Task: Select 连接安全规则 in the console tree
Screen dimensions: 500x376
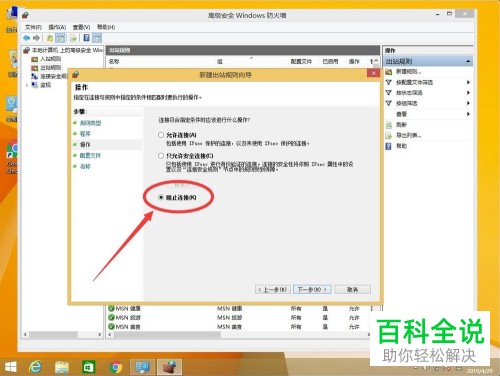Action: coord(53,76)
